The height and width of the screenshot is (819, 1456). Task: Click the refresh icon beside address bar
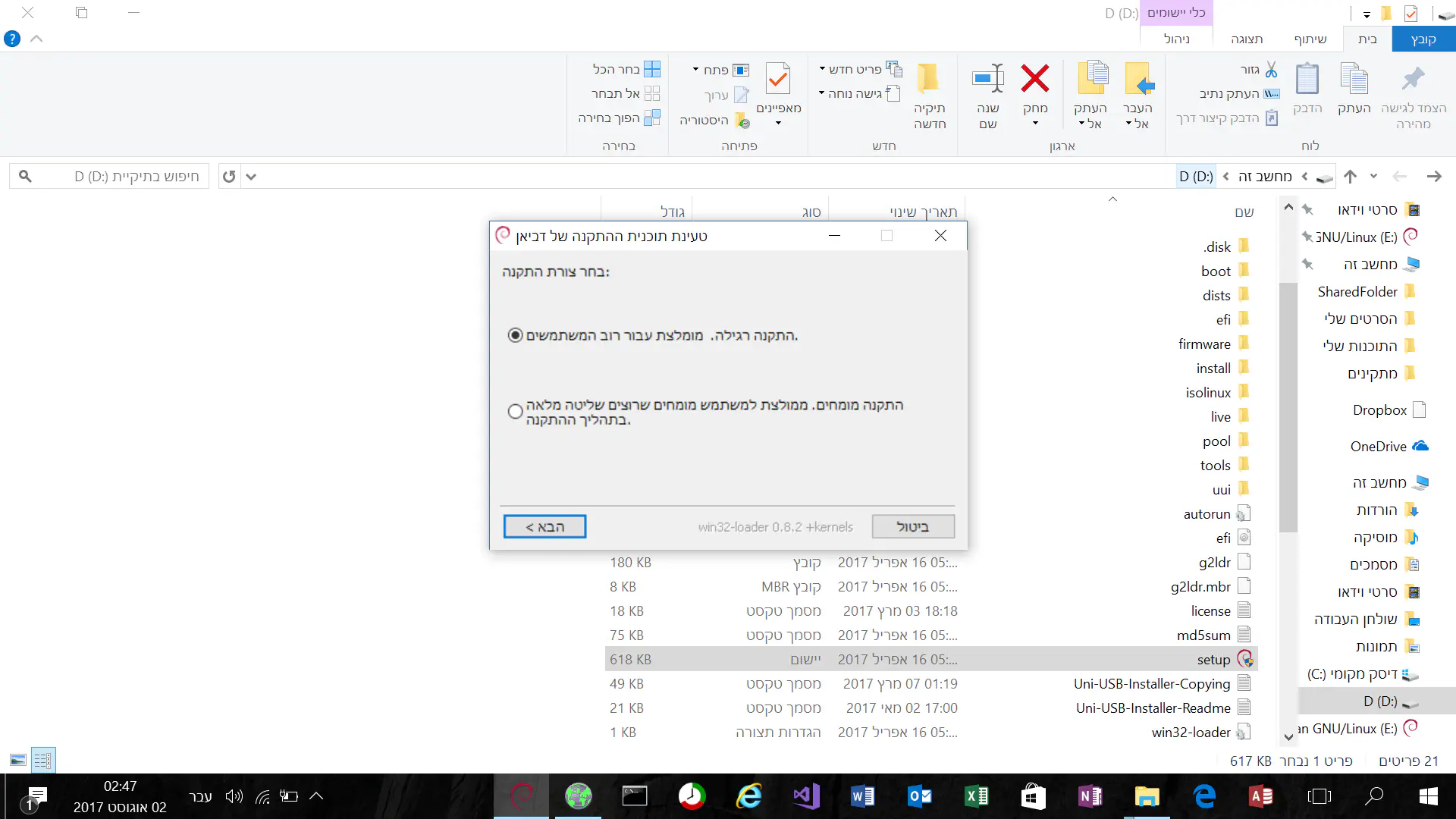229,177
